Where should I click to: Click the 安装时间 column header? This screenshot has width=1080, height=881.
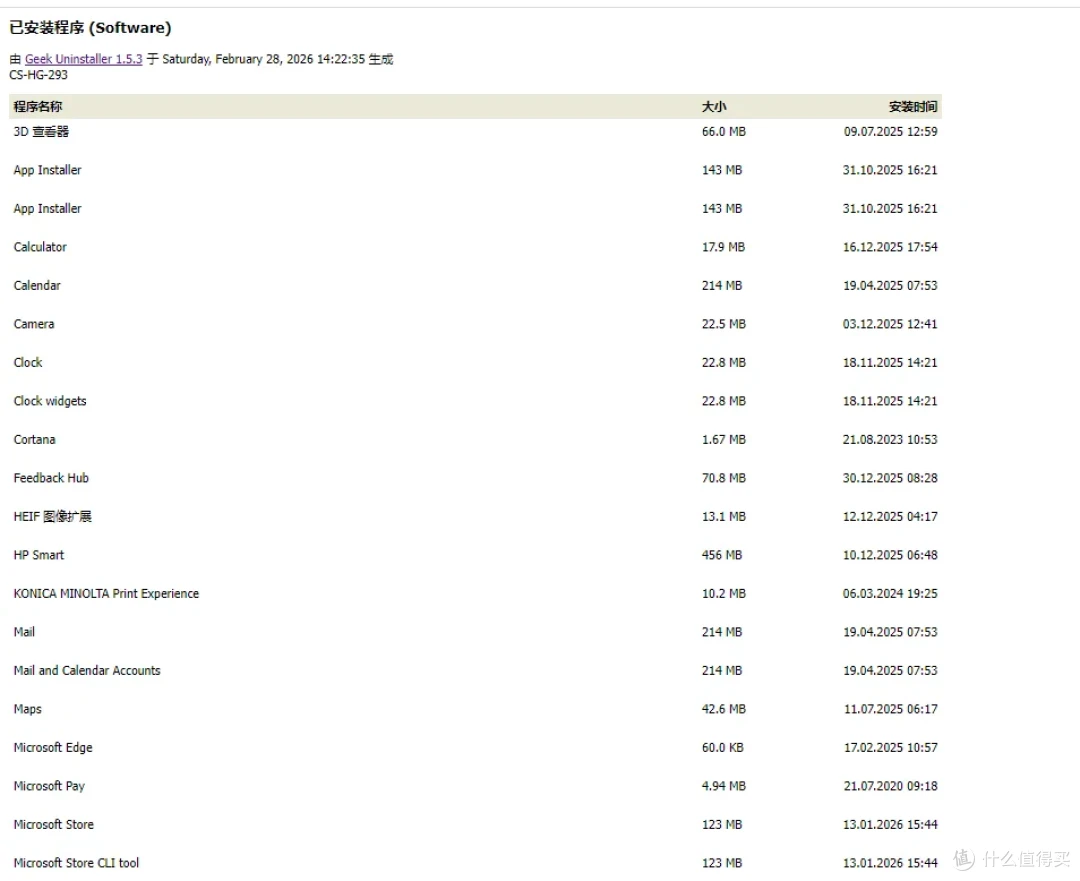click(x=913, y=107)
